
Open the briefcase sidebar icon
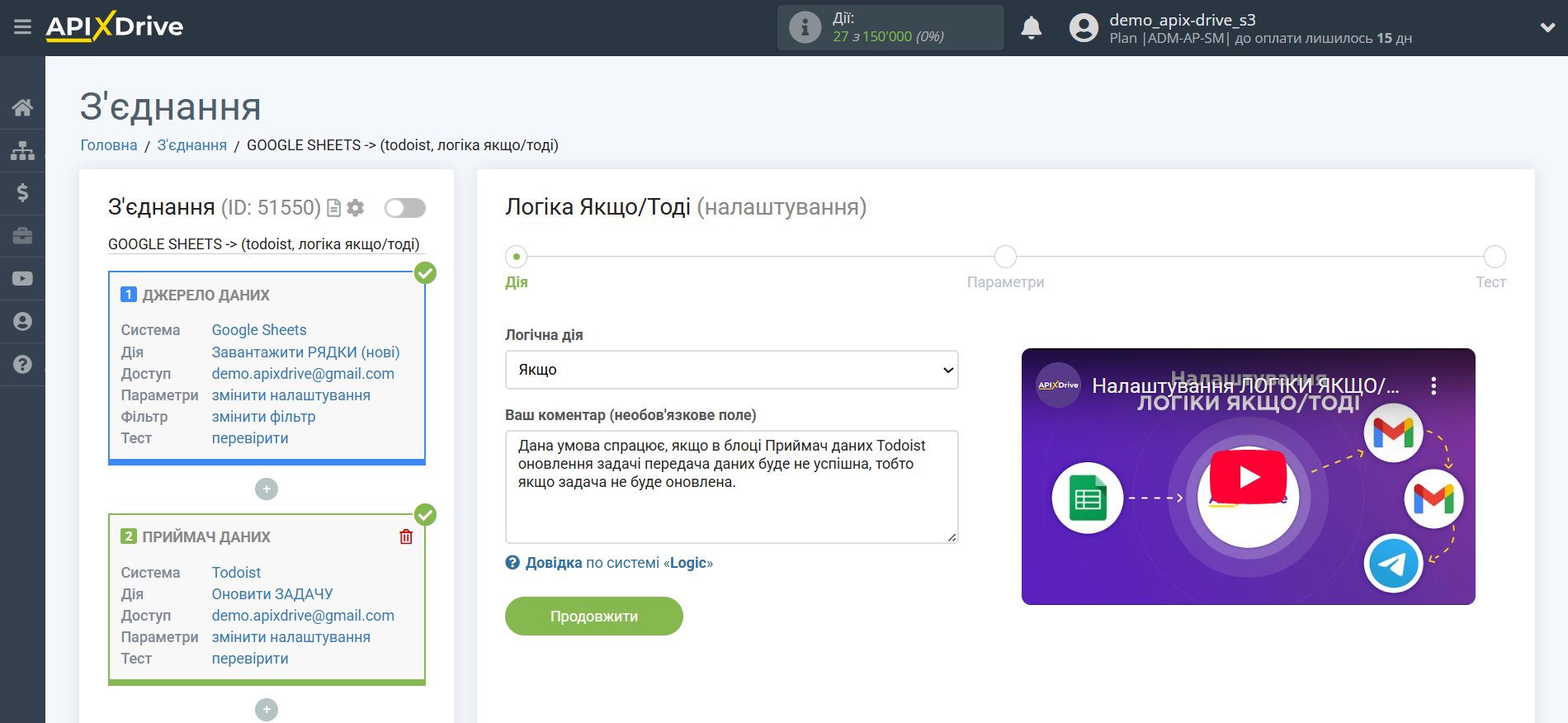(x=22, y=236)
